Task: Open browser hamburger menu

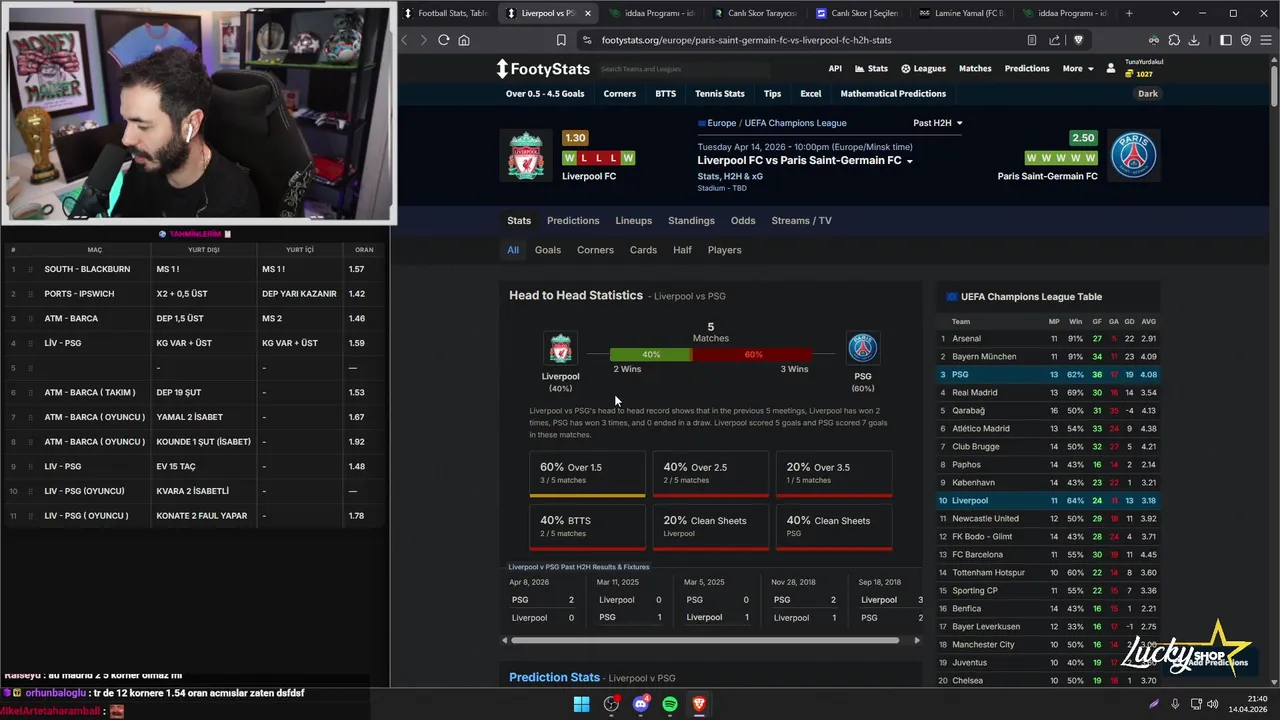Action: 1266,40
